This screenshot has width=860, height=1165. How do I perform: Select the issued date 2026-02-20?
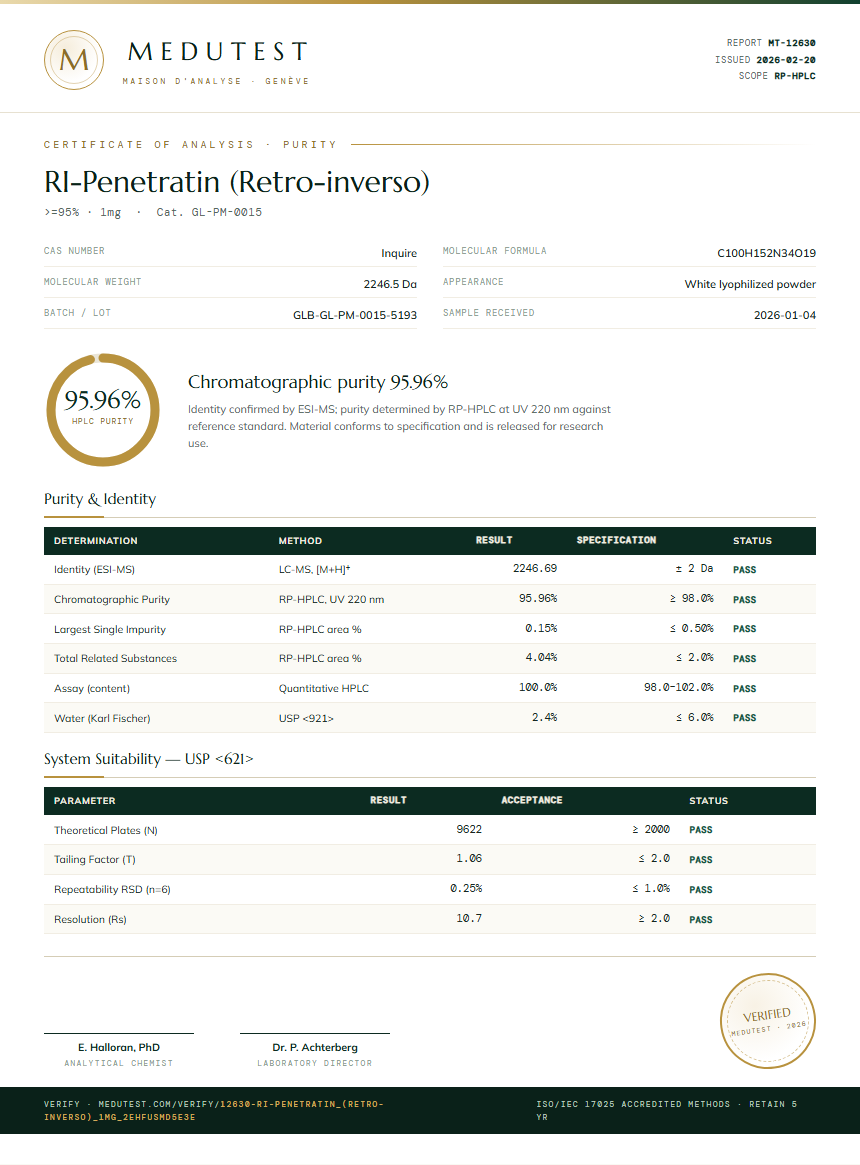tap(786, 59)
